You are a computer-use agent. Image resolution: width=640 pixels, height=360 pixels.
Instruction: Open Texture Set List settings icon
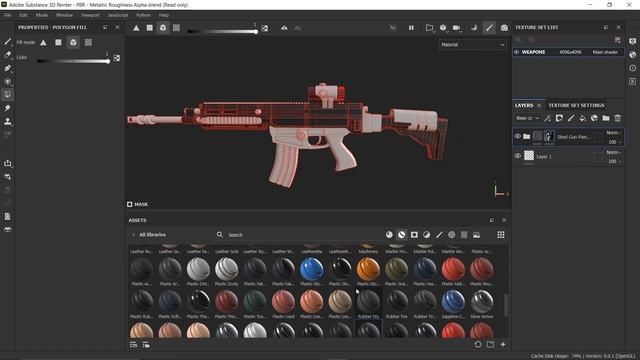click(x=618, y=40)
